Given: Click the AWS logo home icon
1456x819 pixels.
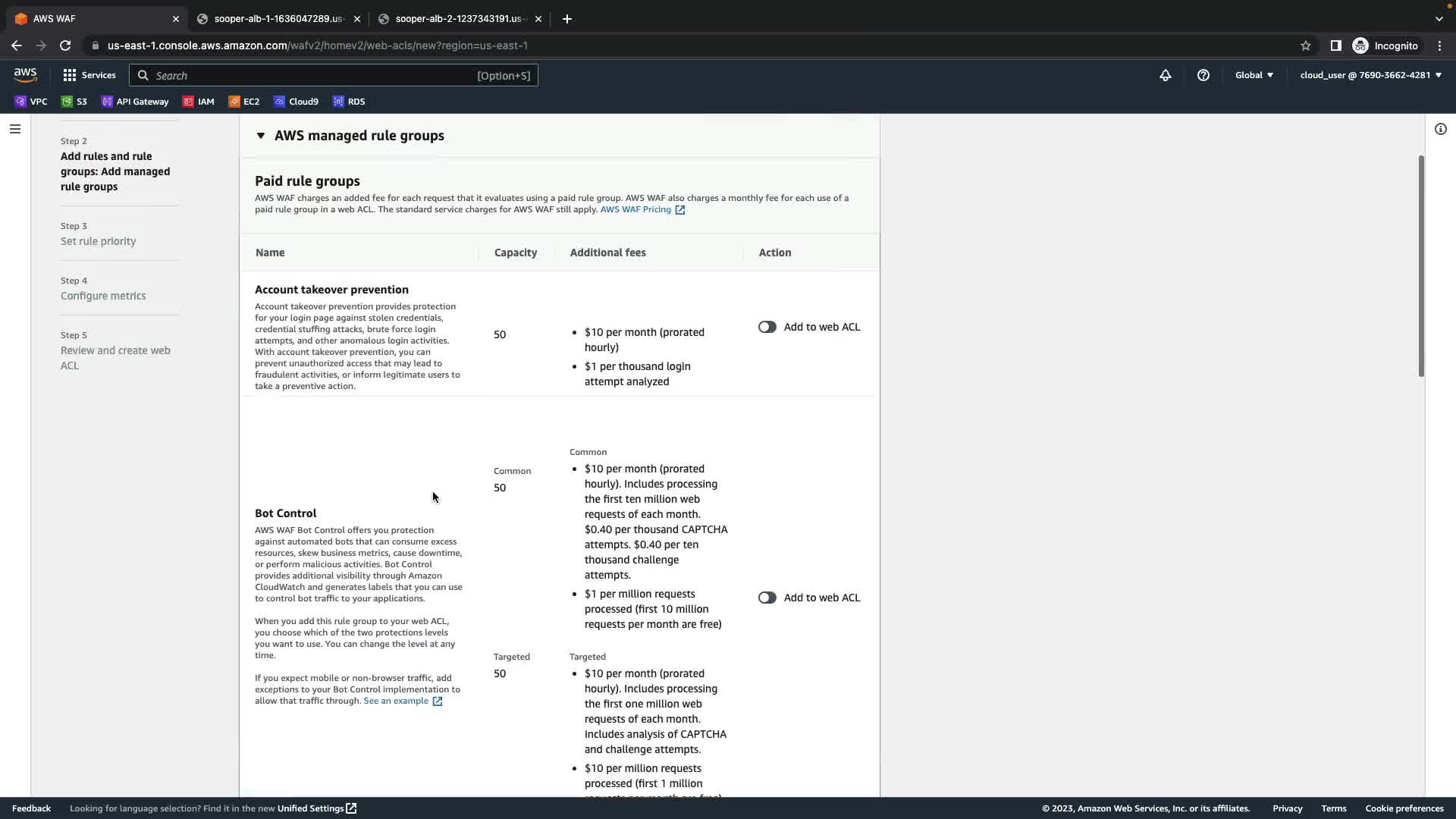Looking at the screenshot, I should [25, 74].
